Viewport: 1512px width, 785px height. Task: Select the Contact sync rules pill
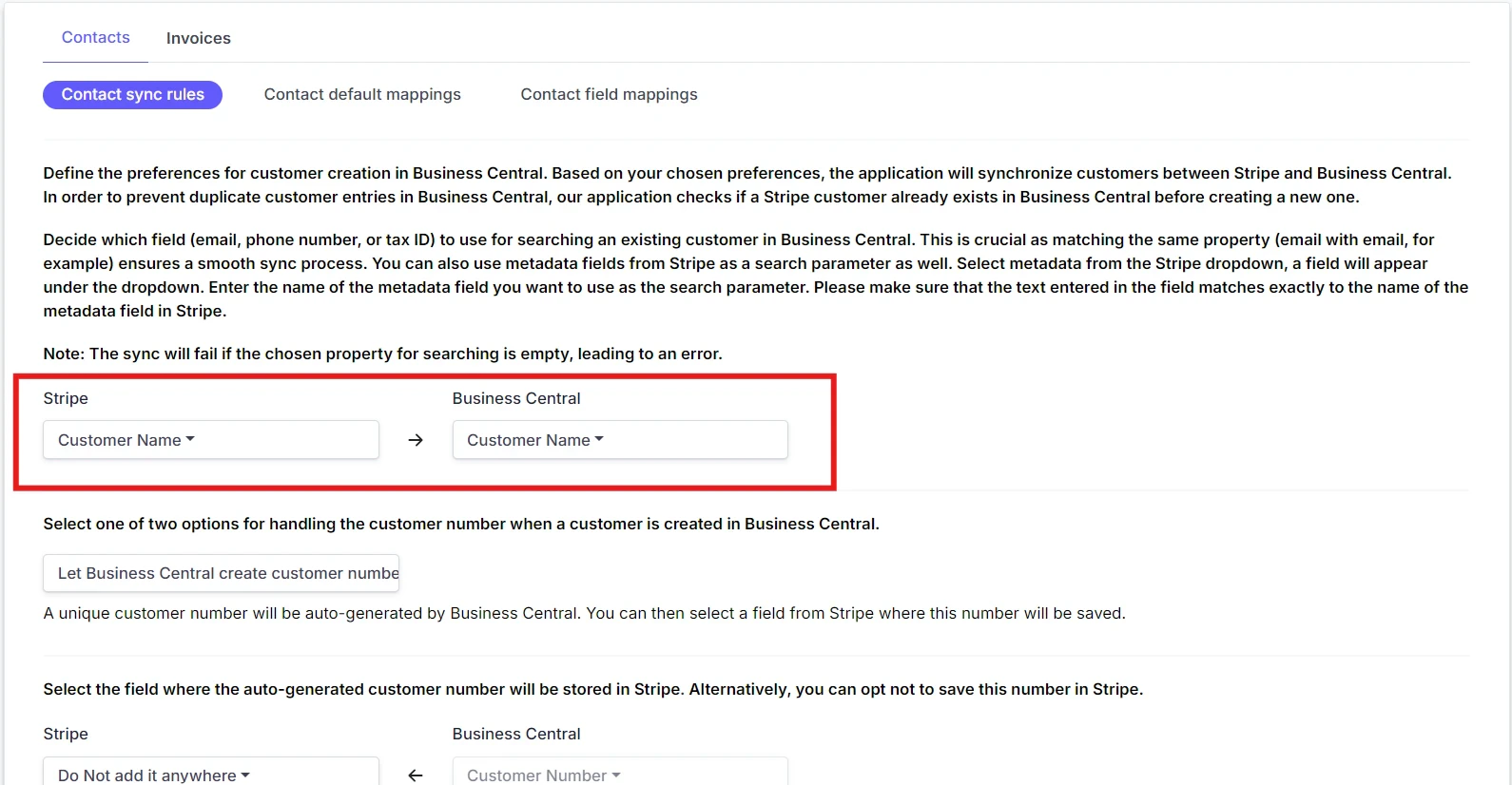[132, 95]
